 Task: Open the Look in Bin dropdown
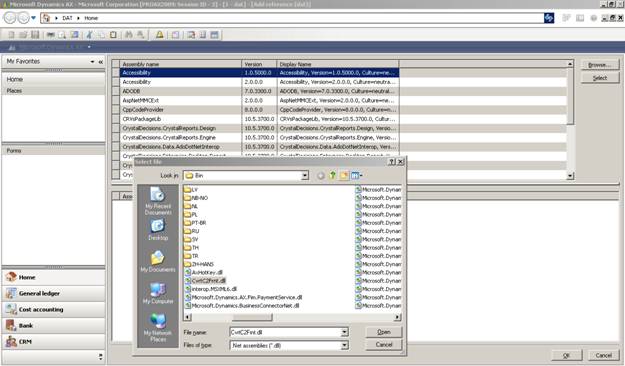tap(305, 175)
